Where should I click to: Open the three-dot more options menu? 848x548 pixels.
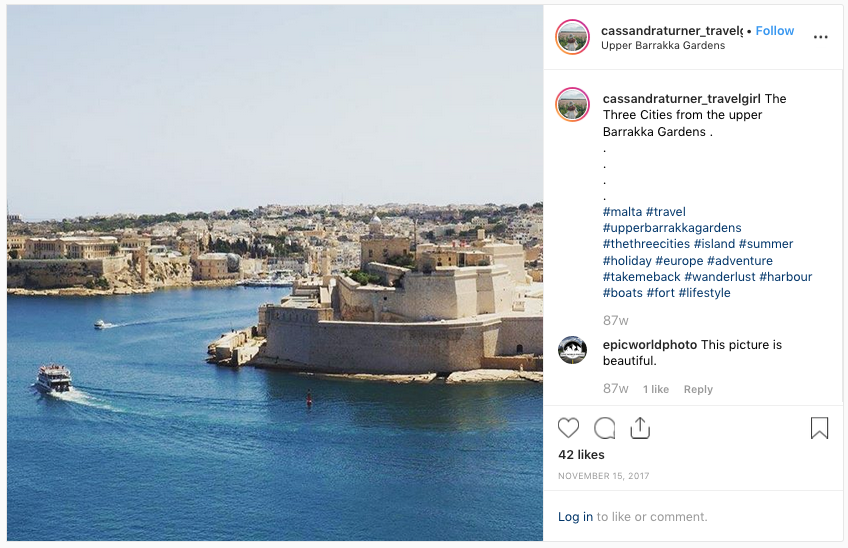pyautogui.click(x=820, y=37)
